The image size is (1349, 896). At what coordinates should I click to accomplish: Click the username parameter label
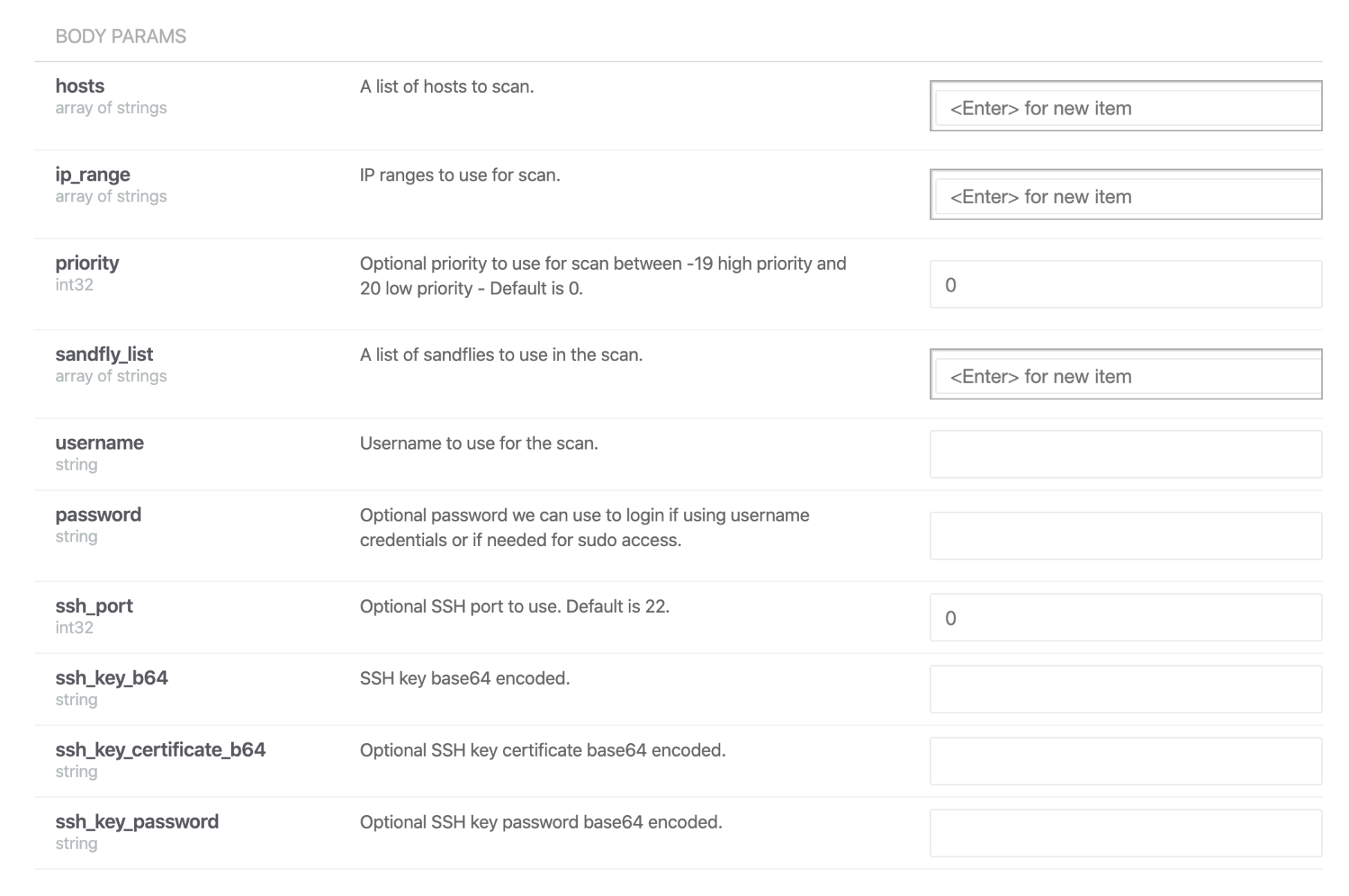(x=100, y=443)
